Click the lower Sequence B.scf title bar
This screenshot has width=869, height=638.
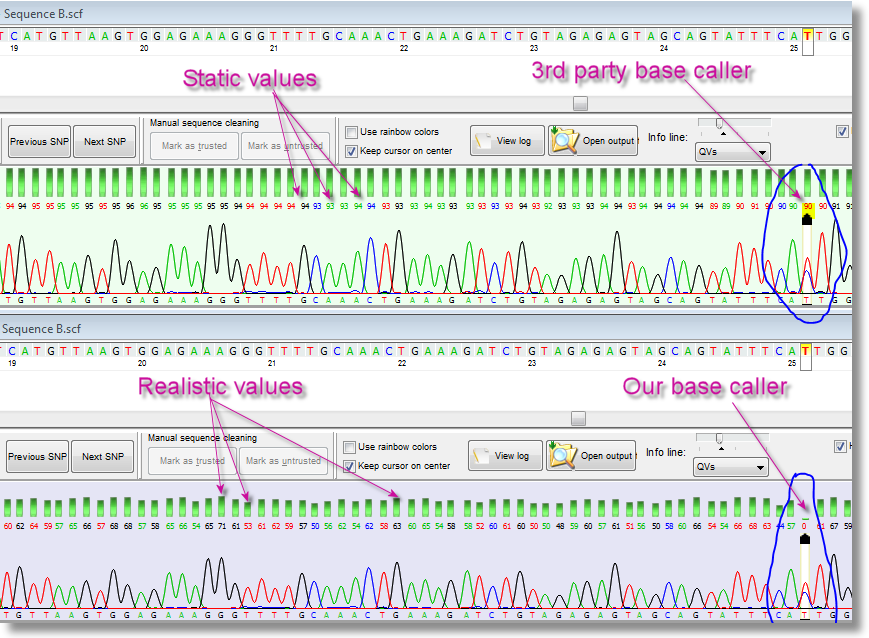pyautogui.click(x=426, y=329)
